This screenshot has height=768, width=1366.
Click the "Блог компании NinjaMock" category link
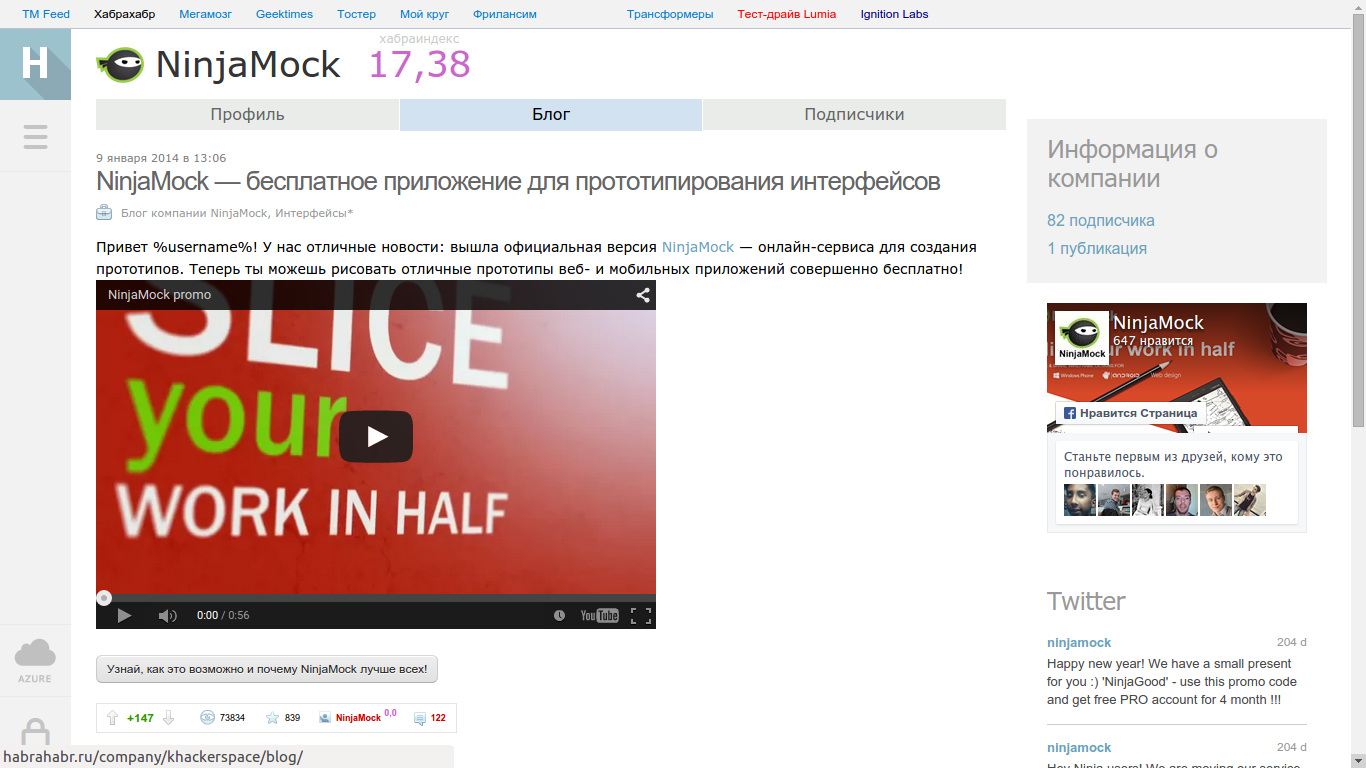[194, 213]
